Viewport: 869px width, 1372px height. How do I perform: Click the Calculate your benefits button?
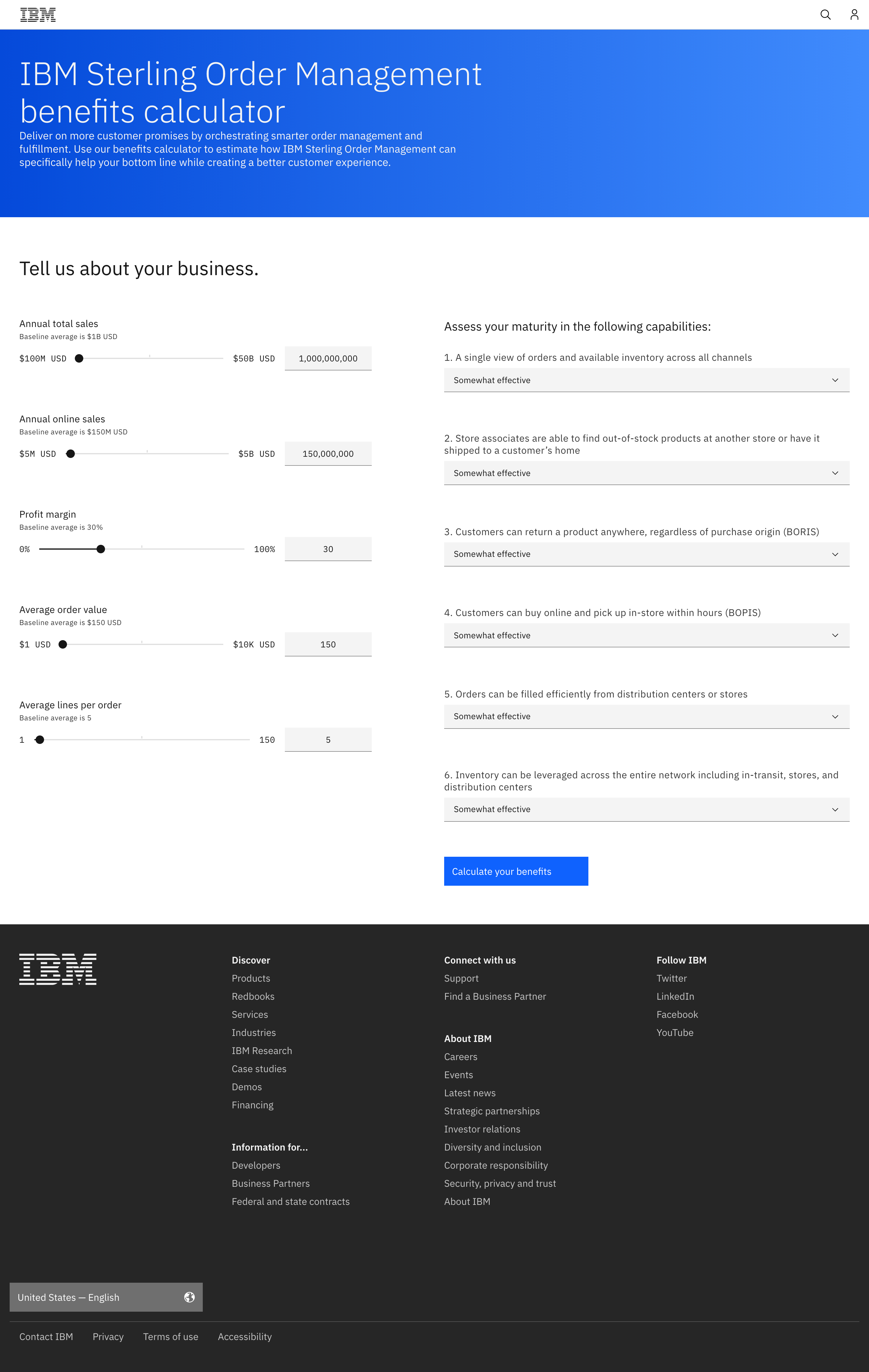[516, 871]
